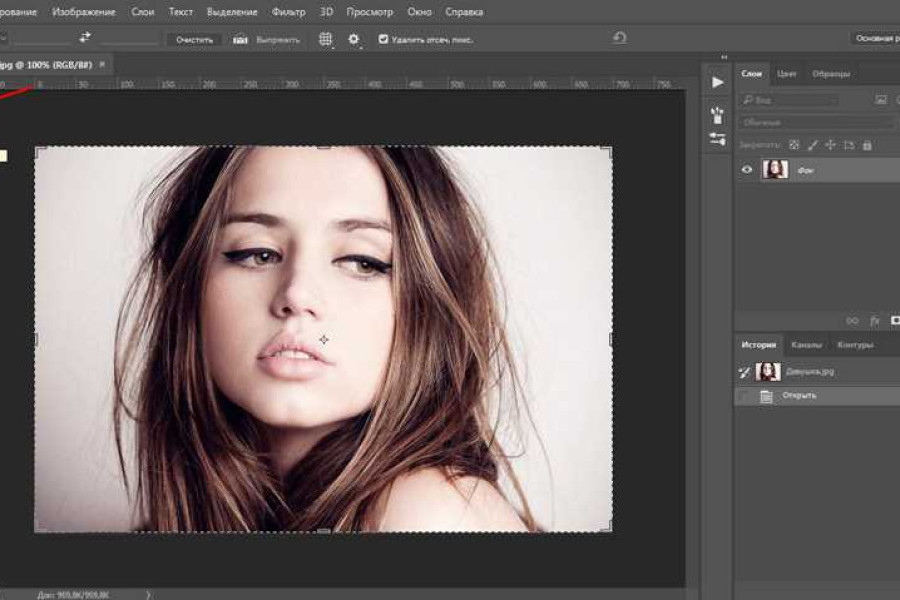900x600 pixels.
Task: Click the reset crop arrow icon
Action: pos(619,38)
